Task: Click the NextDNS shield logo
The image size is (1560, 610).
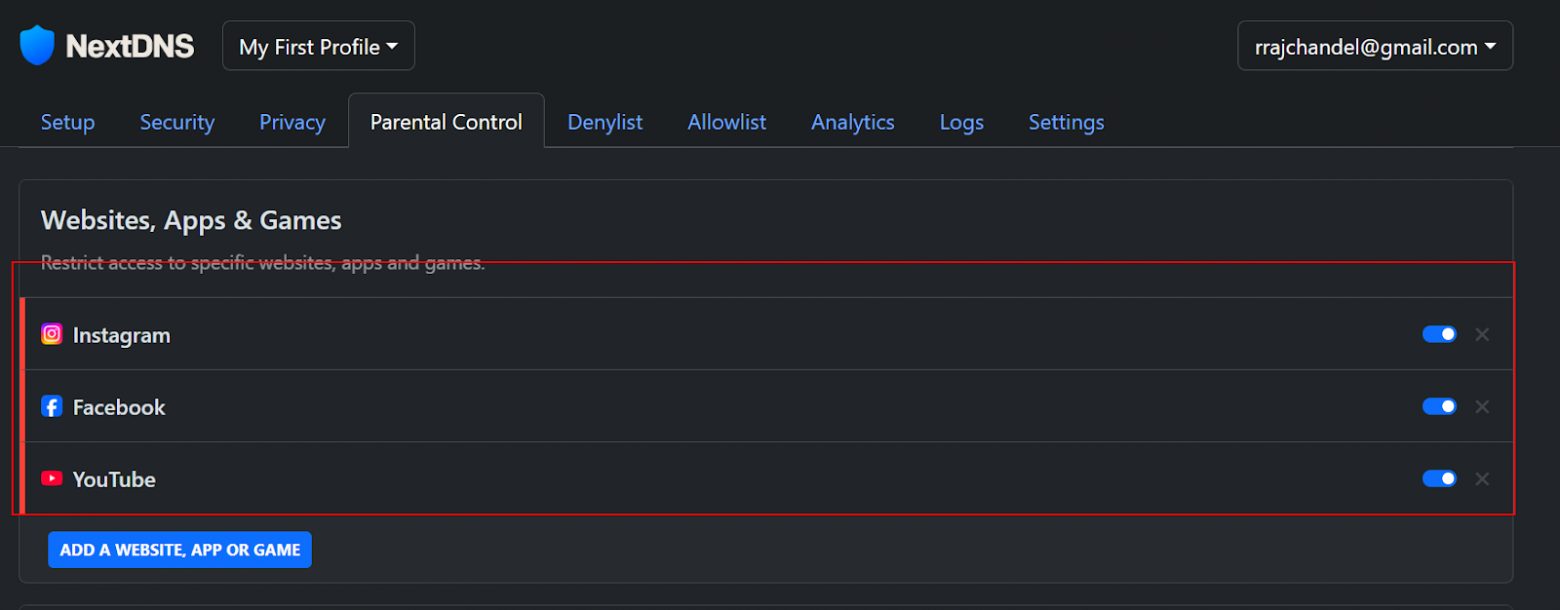Action: 37,46
